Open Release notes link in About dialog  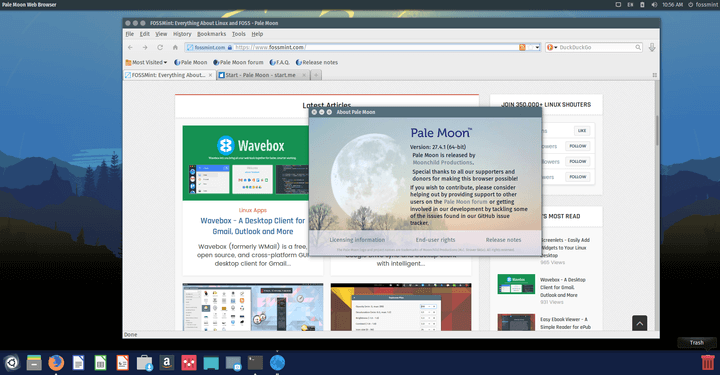coord(503,240)
